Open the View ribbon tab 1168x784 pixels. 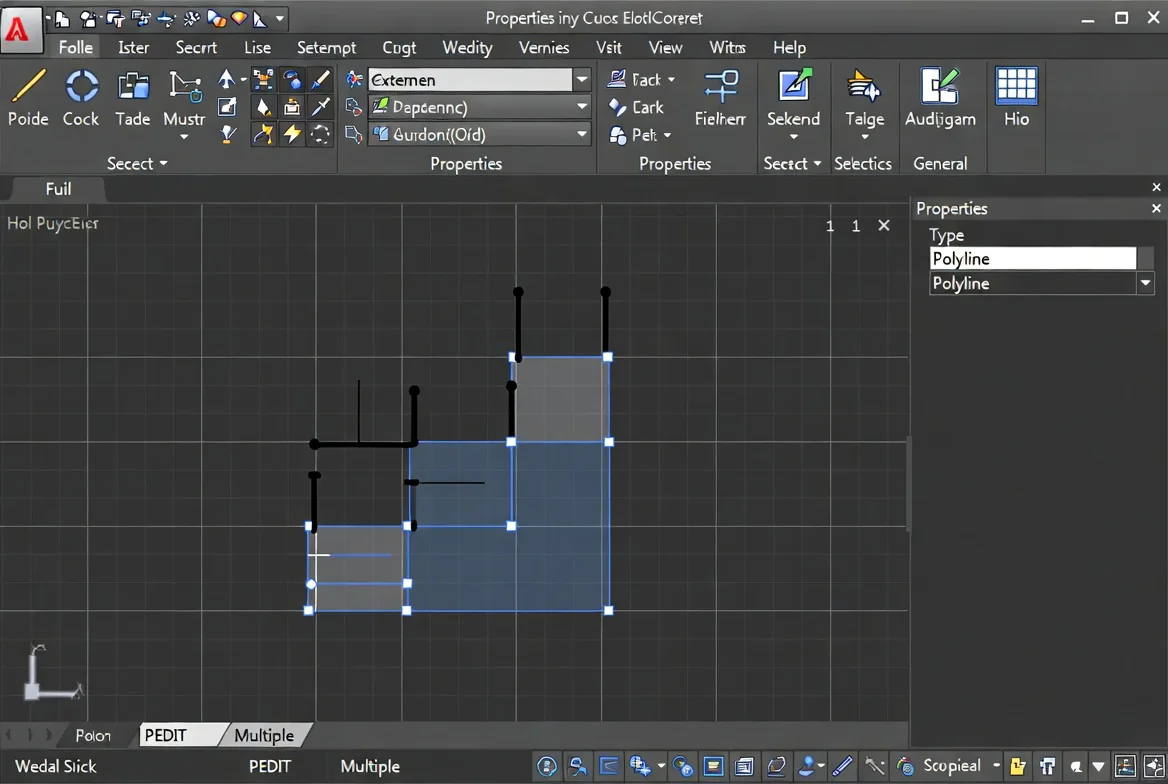pos(665,48)
